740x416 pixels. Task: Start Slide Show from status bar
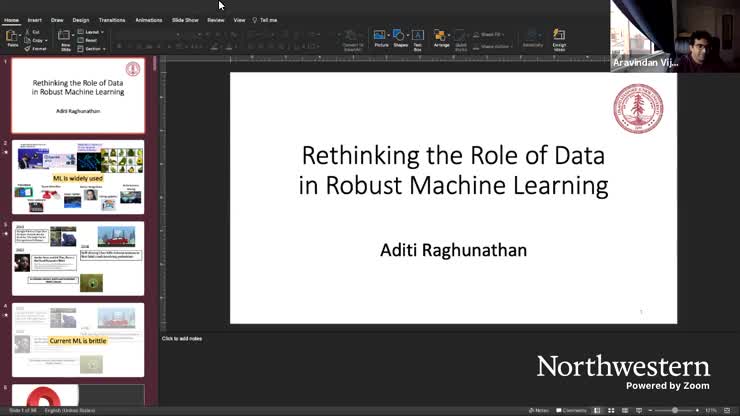[x=639, y=410]
